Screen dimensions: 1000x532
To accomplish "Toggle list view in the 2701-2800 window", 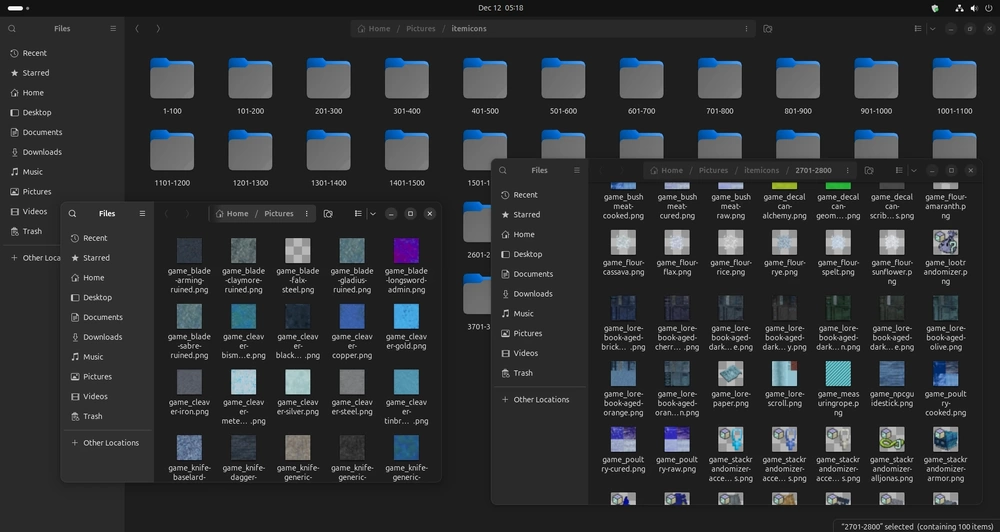I will pos(898,171).
